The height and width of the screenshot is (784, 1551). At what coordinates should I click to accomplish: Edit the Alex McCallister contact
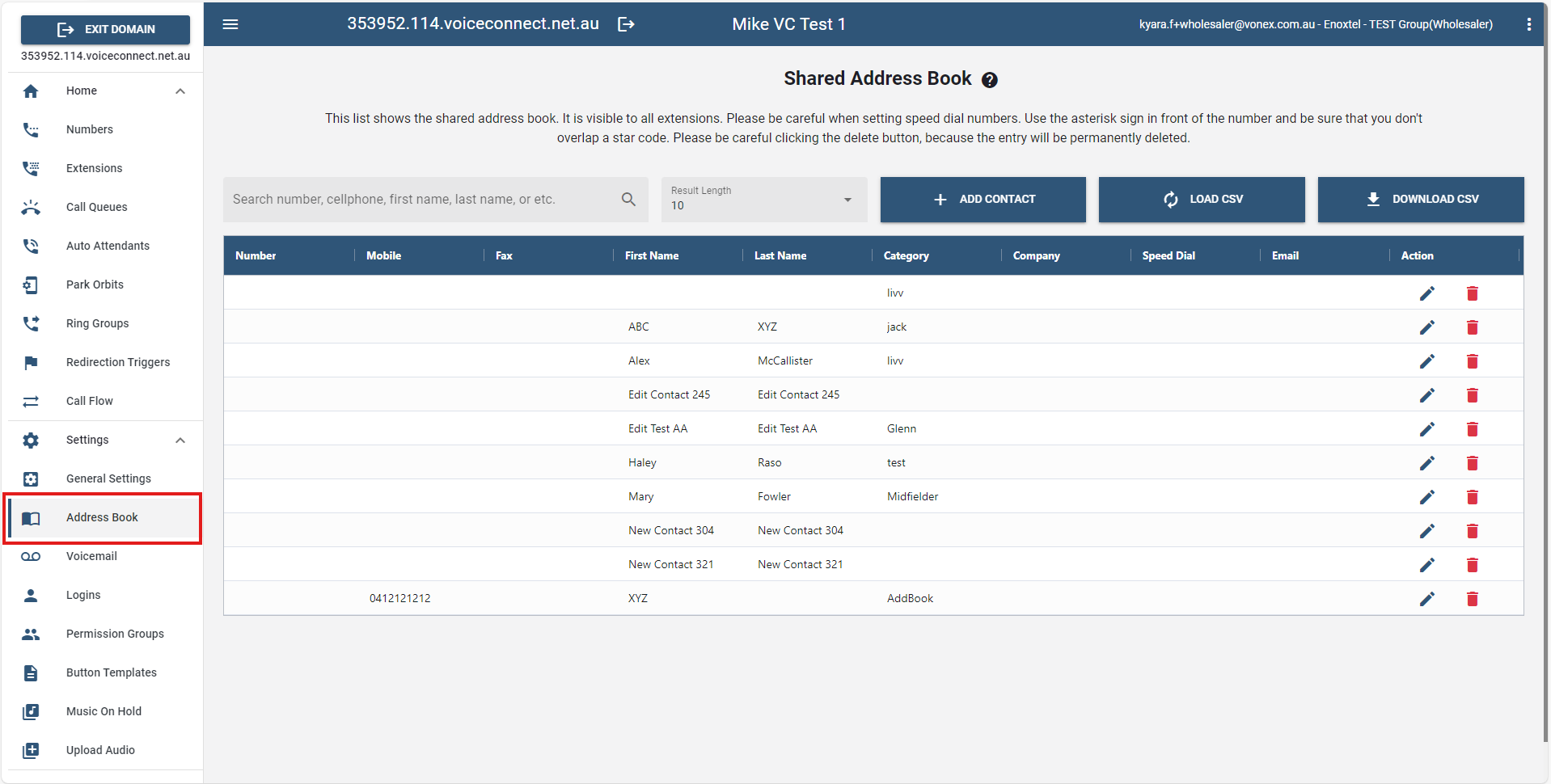click(x=1426, y=361)
